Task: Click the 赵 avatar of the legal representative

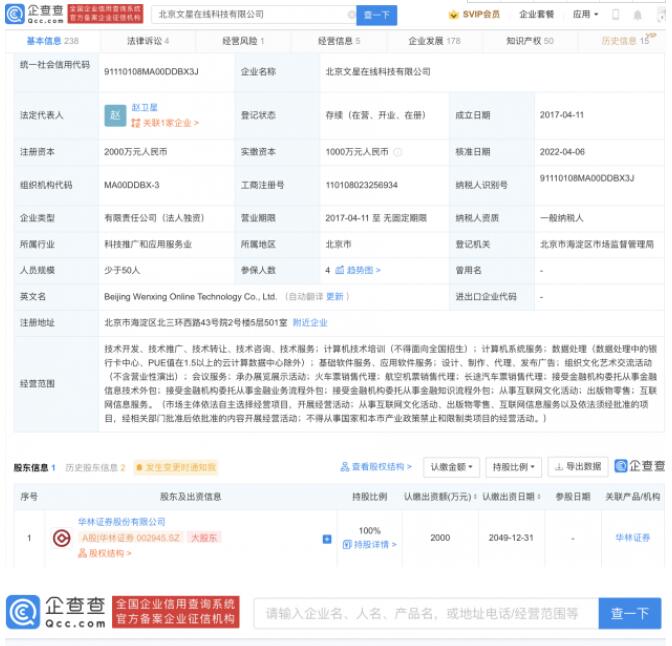Action: pyautogui.click(x=115, y=115)
